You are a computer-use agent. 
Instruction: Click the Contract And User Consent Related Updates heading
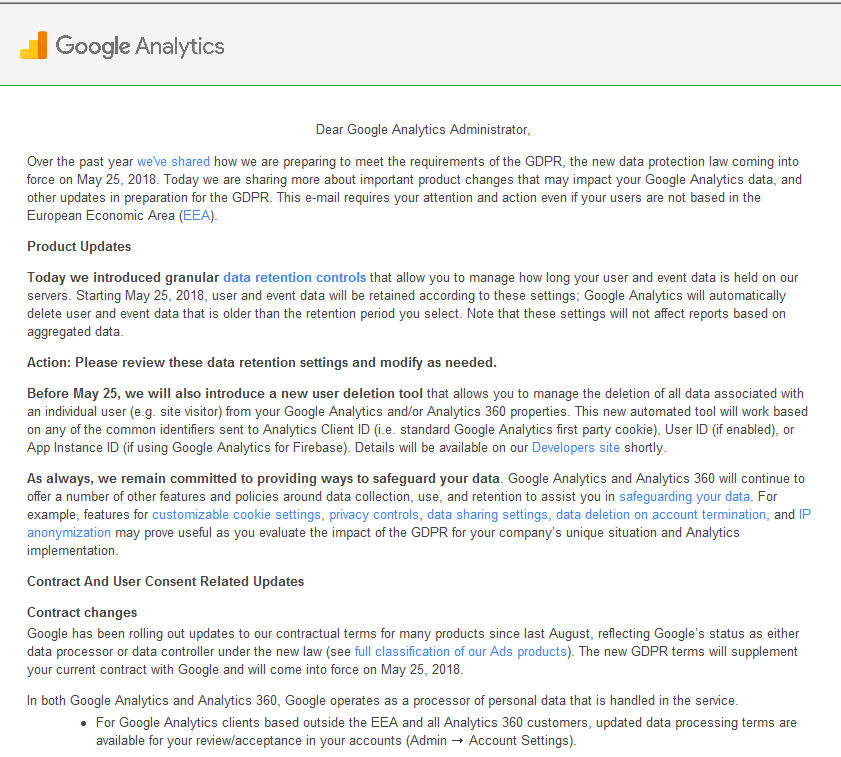point(165,582)
